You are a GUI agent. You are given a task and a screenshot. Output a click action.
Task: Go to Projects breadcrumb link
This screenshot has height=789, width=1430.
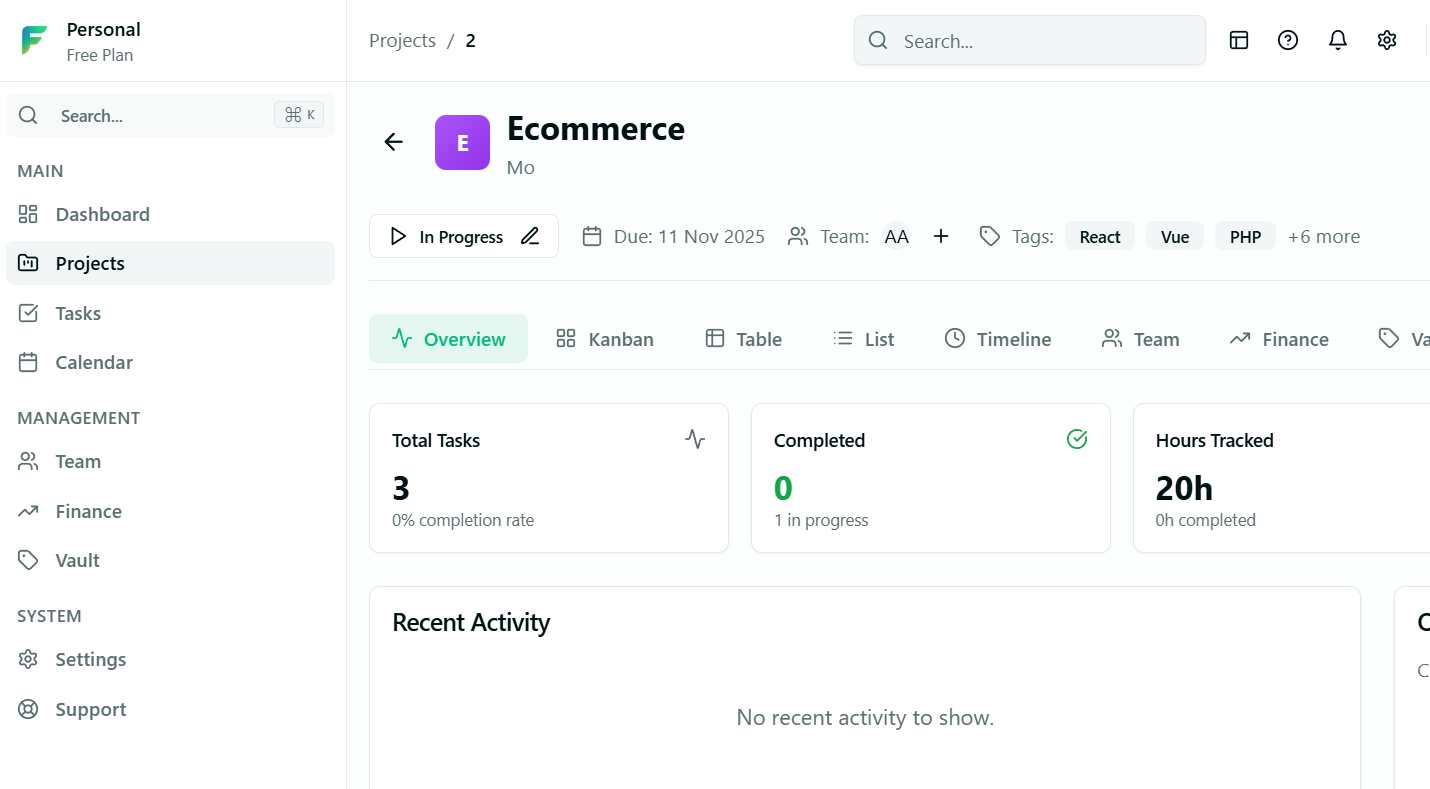[402, 41]
